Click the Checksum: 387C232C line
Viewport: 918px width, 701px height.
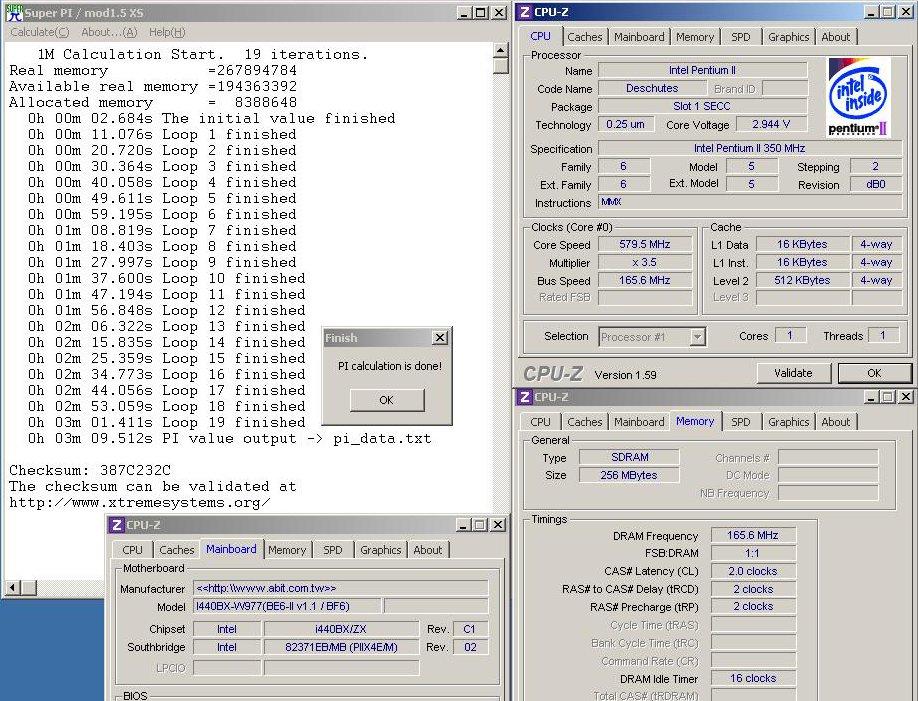coord(90,470)
